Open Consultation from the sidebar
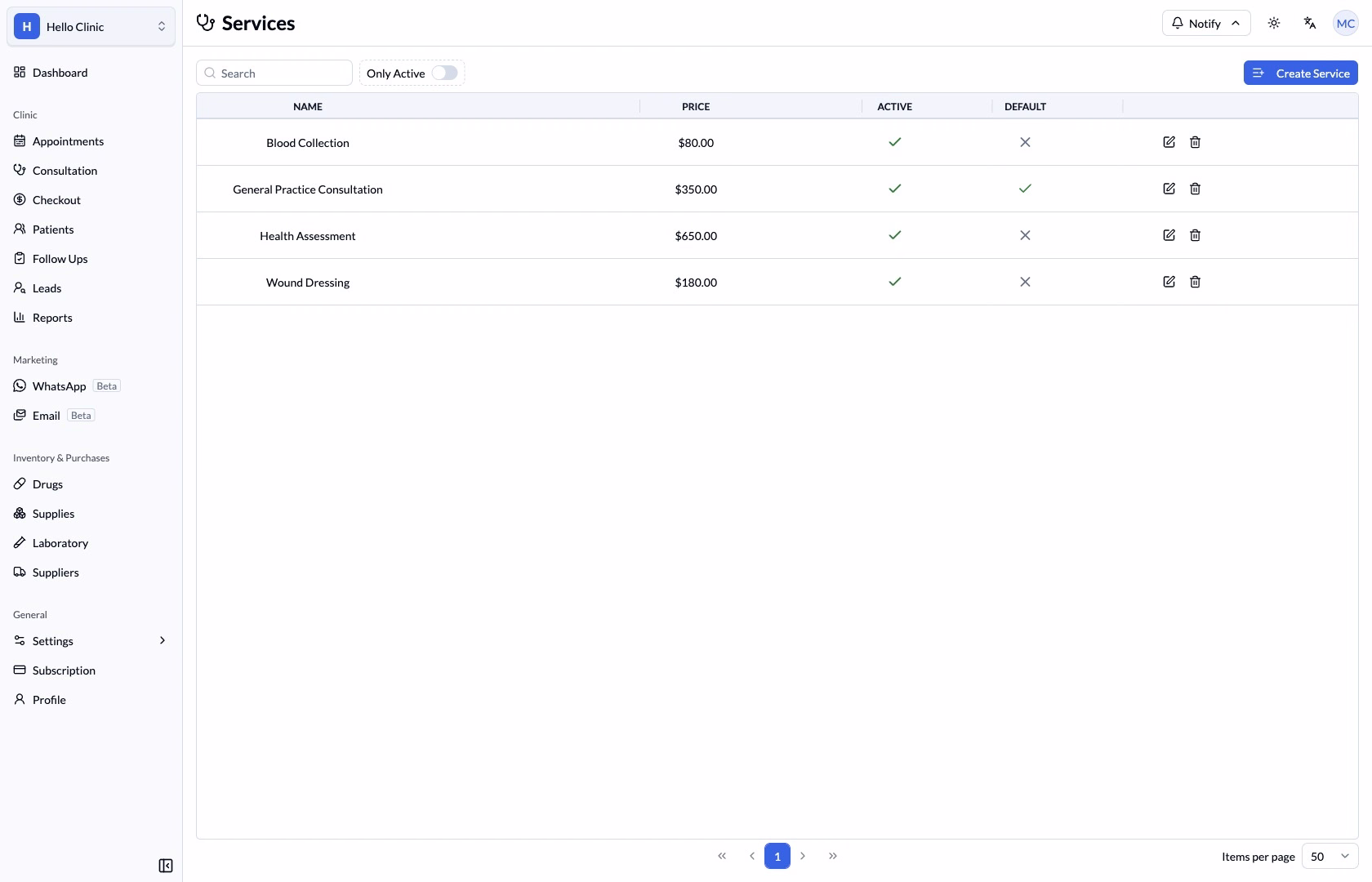 pos(91,171)
